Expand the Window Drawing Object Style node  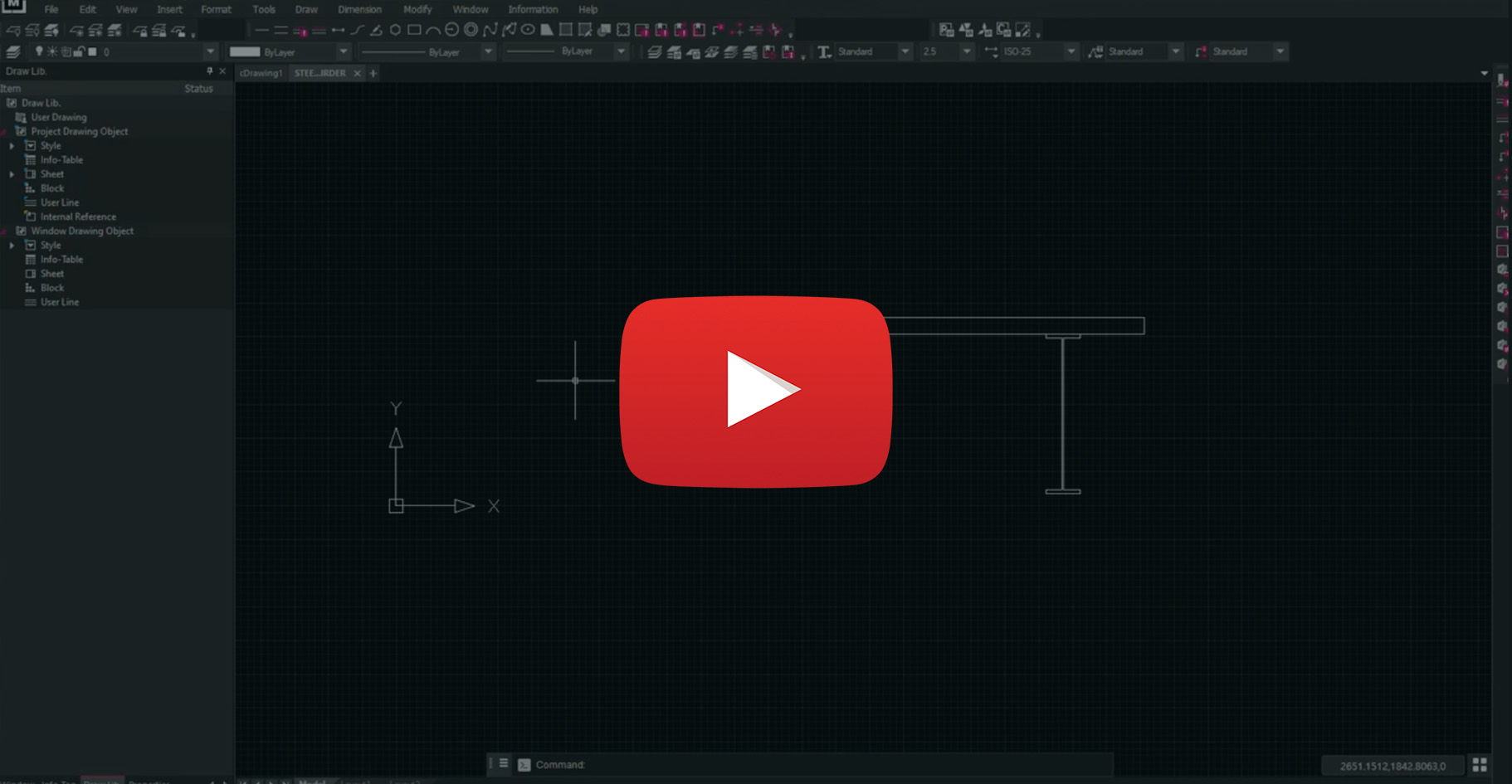[12, 246]
